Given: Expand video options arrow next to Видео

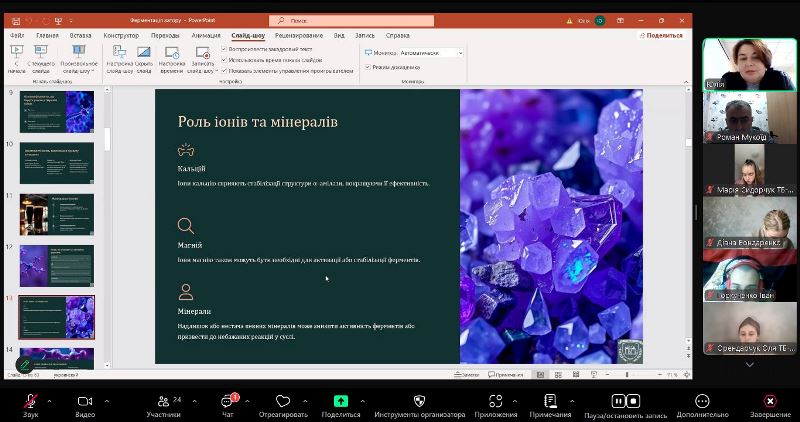Looking at the screenshot, I should pyautogui.click(x=104, y=399).
